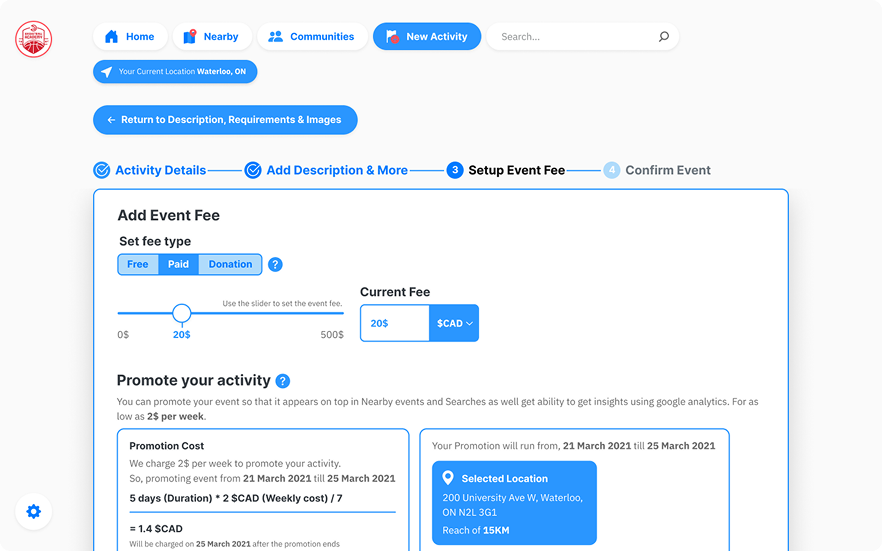Click the event fee slider handle
Screen dimensions: 882x551
(181, 313)
